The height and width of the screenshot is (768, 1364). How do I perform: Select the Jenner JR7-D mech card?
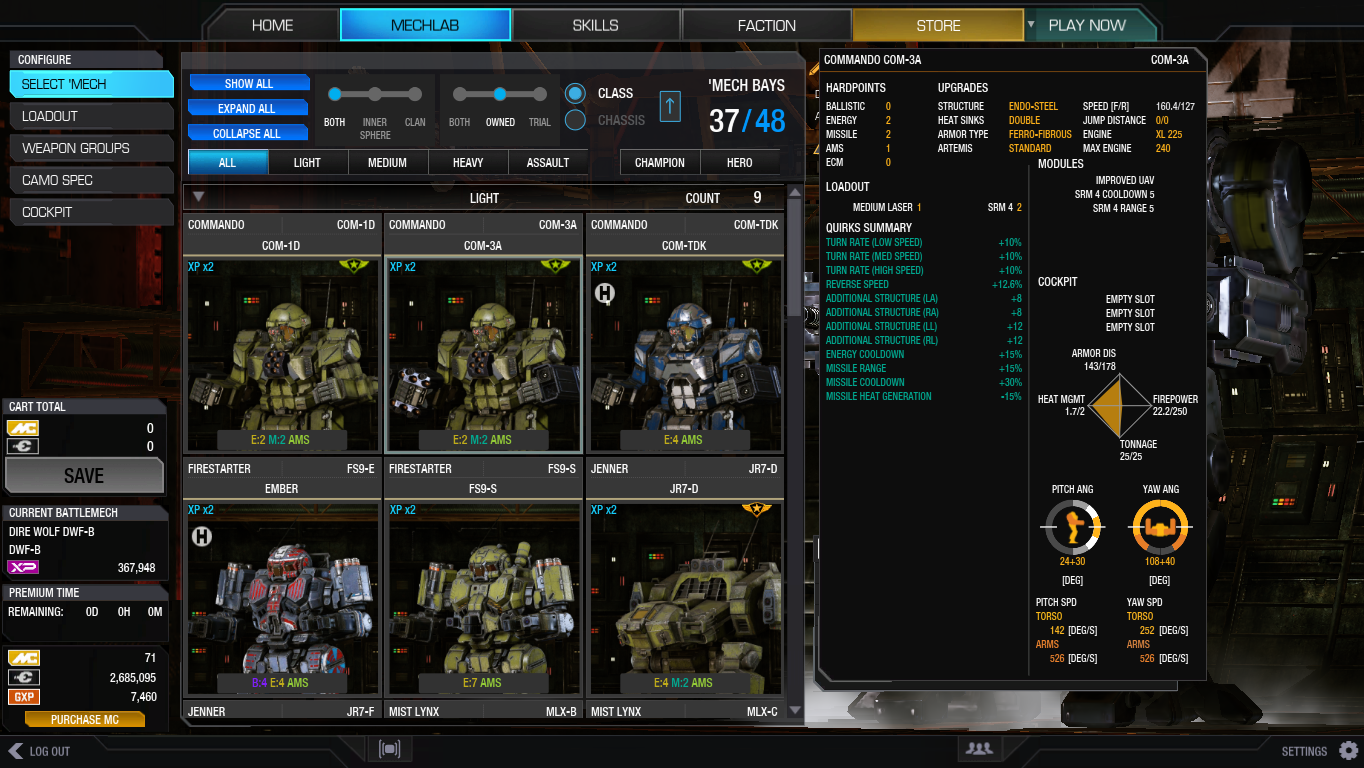coord(684,578)
